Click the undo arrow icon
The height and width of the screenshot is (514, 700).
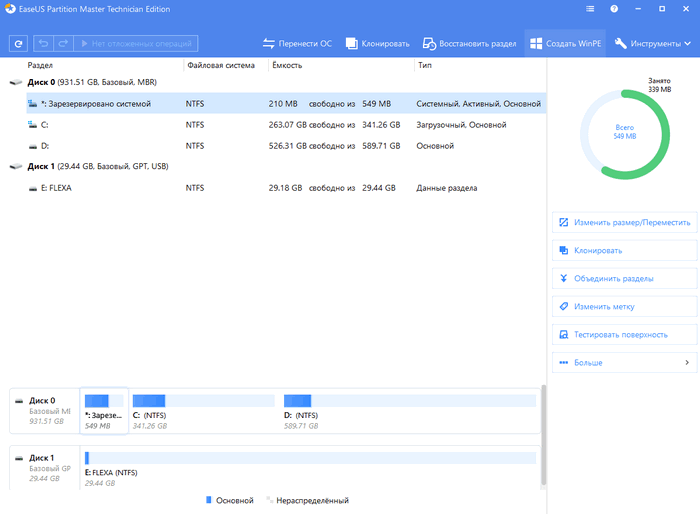44,44
